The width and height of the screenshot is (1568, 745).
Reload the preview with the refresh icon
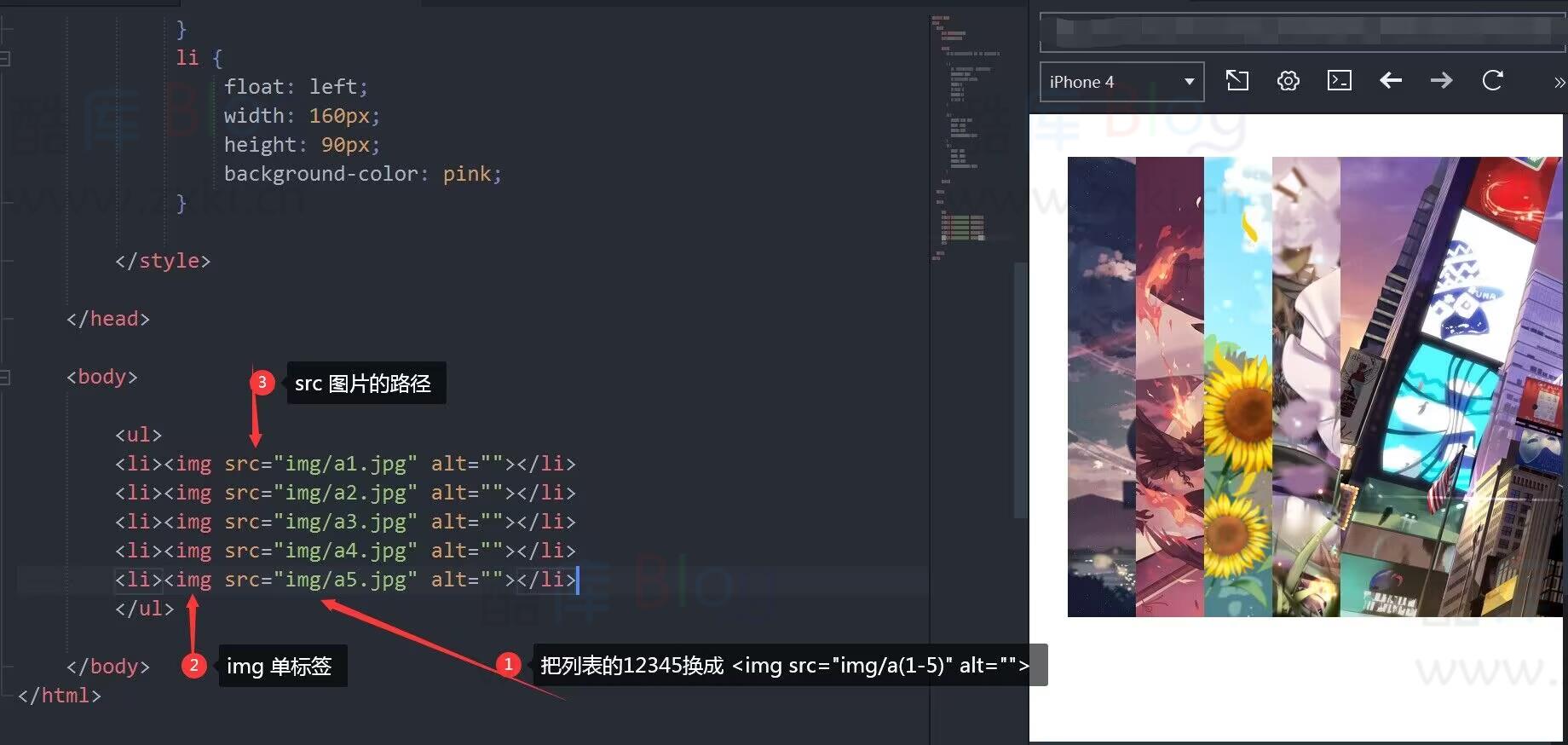coord(1493,81)
